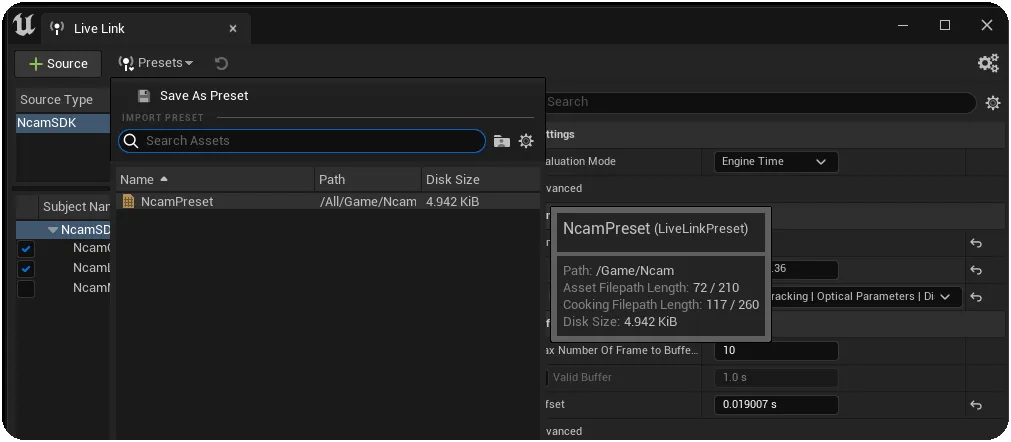This screenshot has width=1011, height=442.
Task: Click the reset arrow above the .36 reset
Action: [976, 243]
